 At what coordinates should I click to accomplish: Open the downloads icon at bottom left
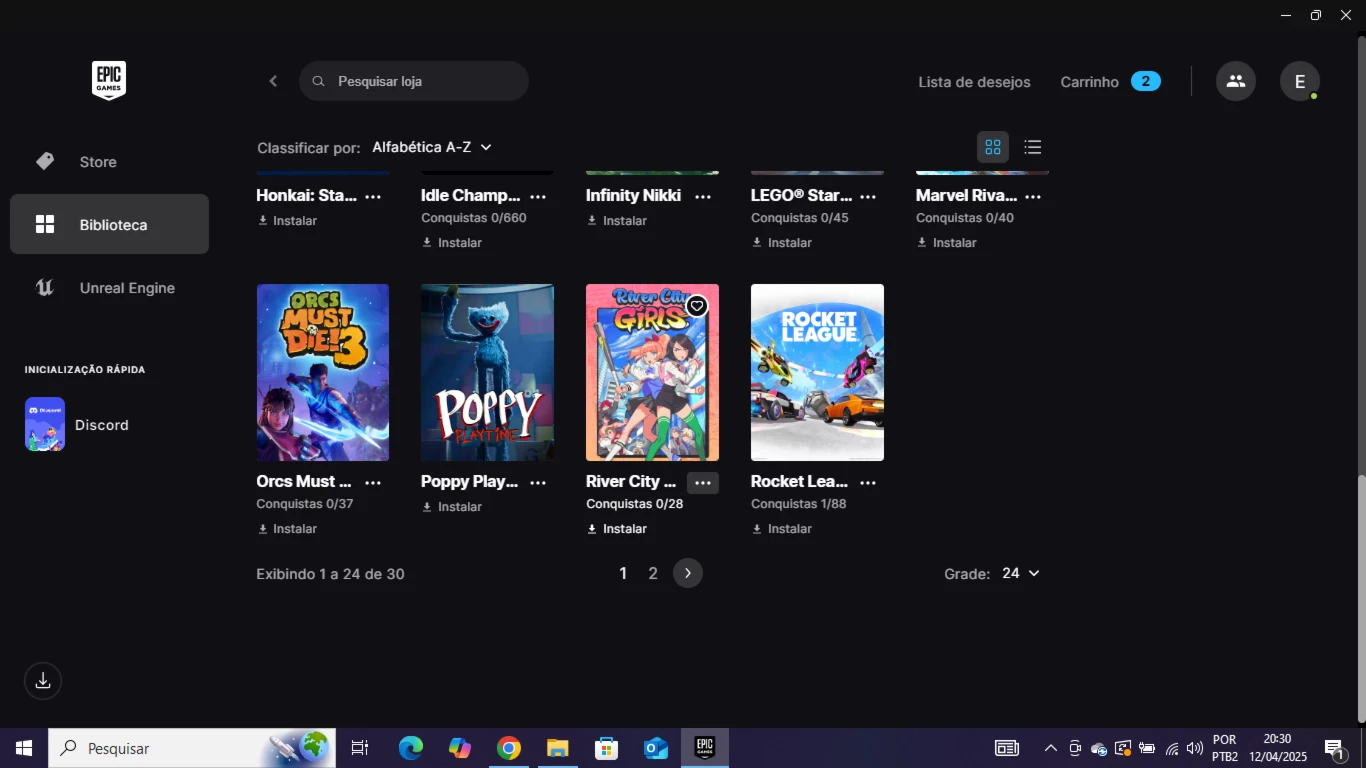(43, 681)
